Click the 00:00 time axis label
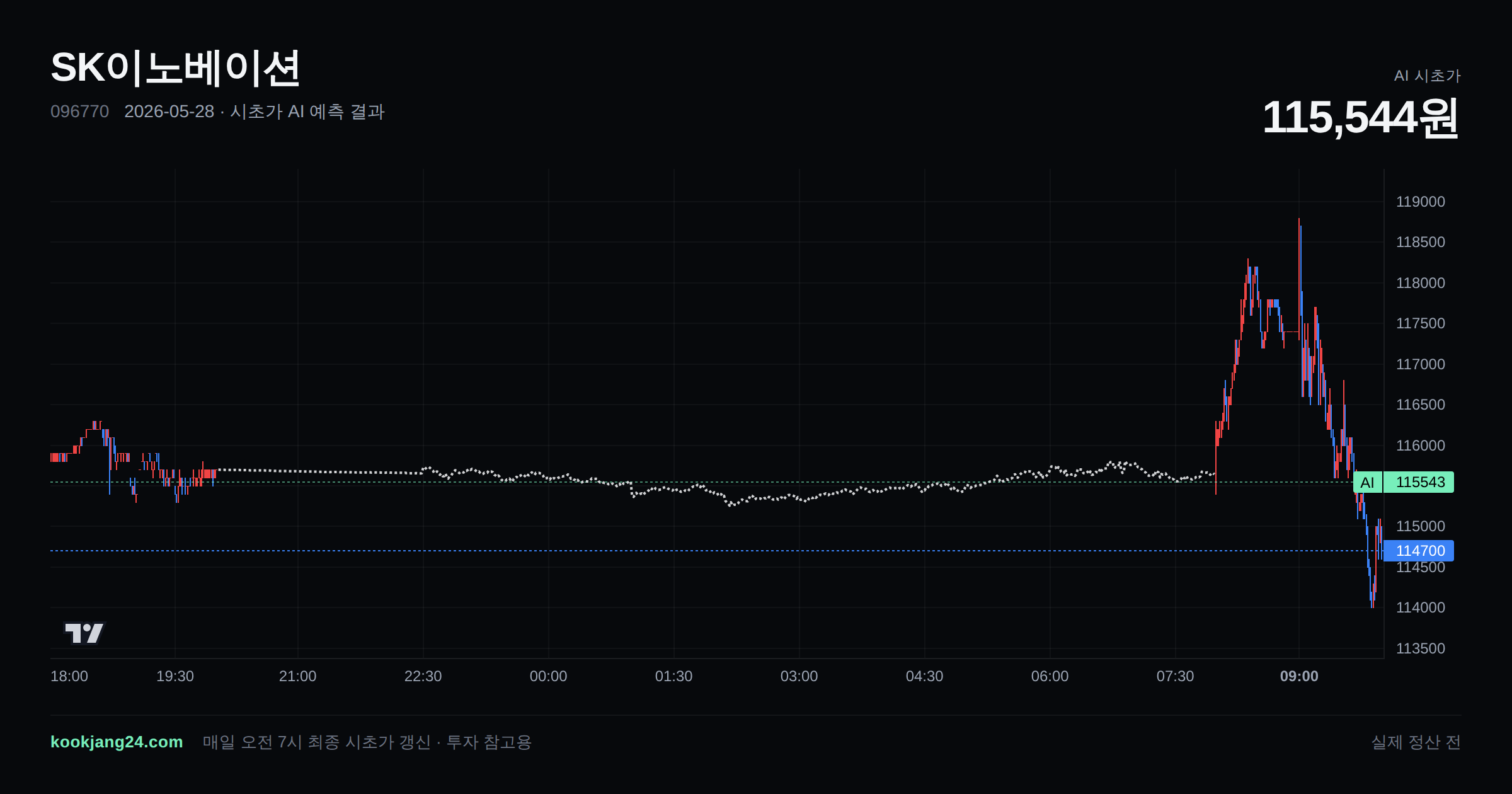 549,676
